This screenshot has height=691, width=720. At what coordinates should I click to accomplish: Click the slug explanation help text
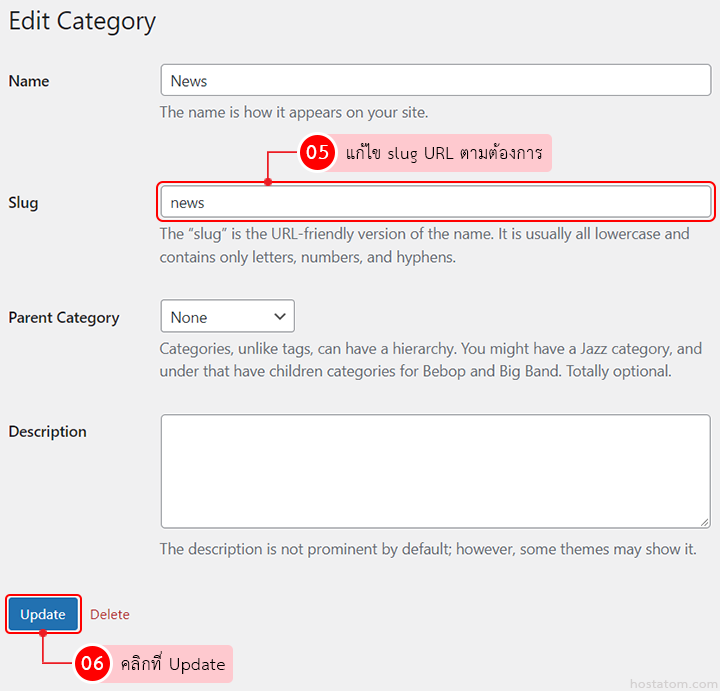pyautogui.click(x=424, y=245)
